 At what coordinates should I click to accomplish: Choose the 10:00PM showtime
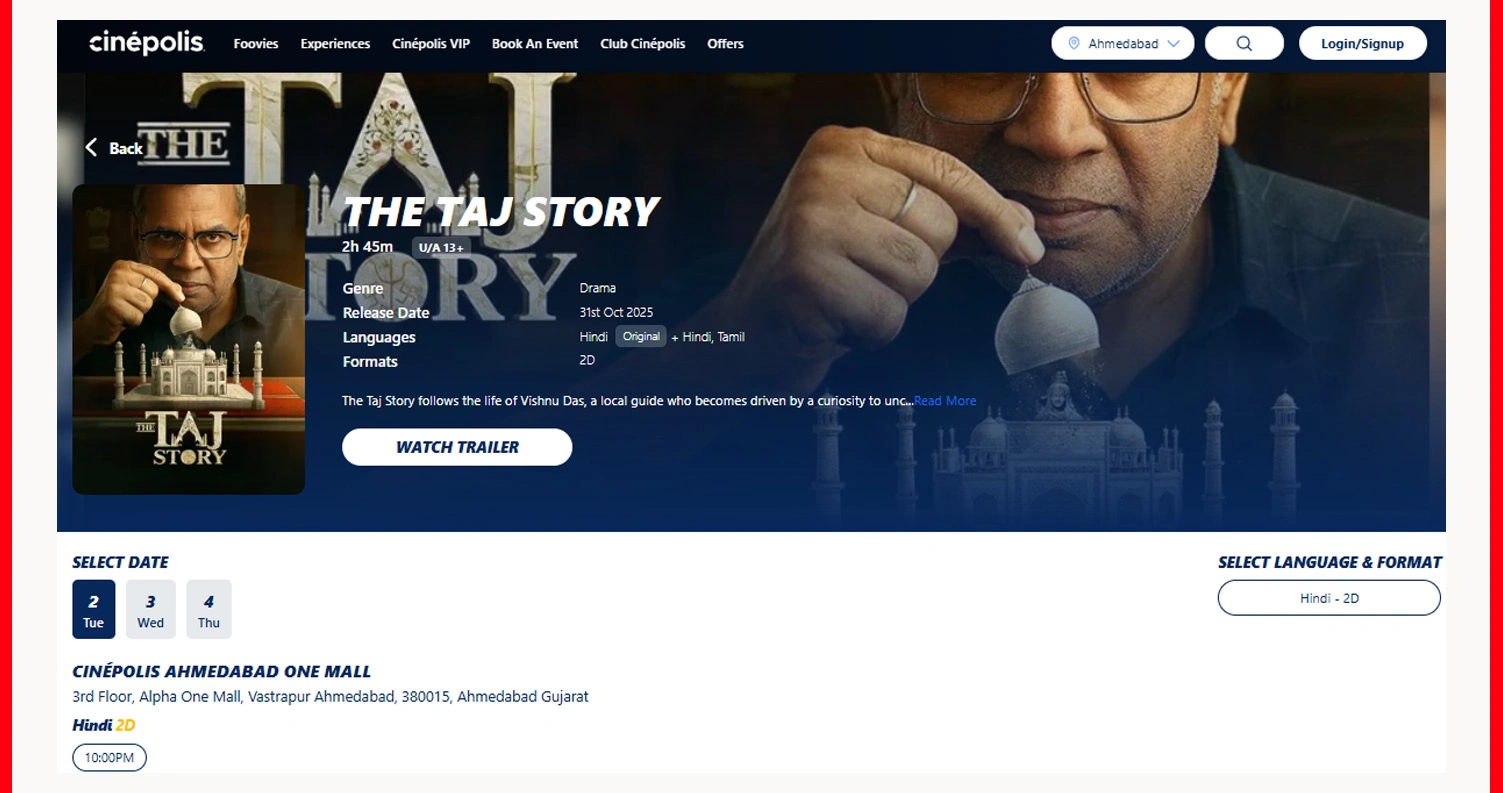pyautogui.click(x=109, y=758)
